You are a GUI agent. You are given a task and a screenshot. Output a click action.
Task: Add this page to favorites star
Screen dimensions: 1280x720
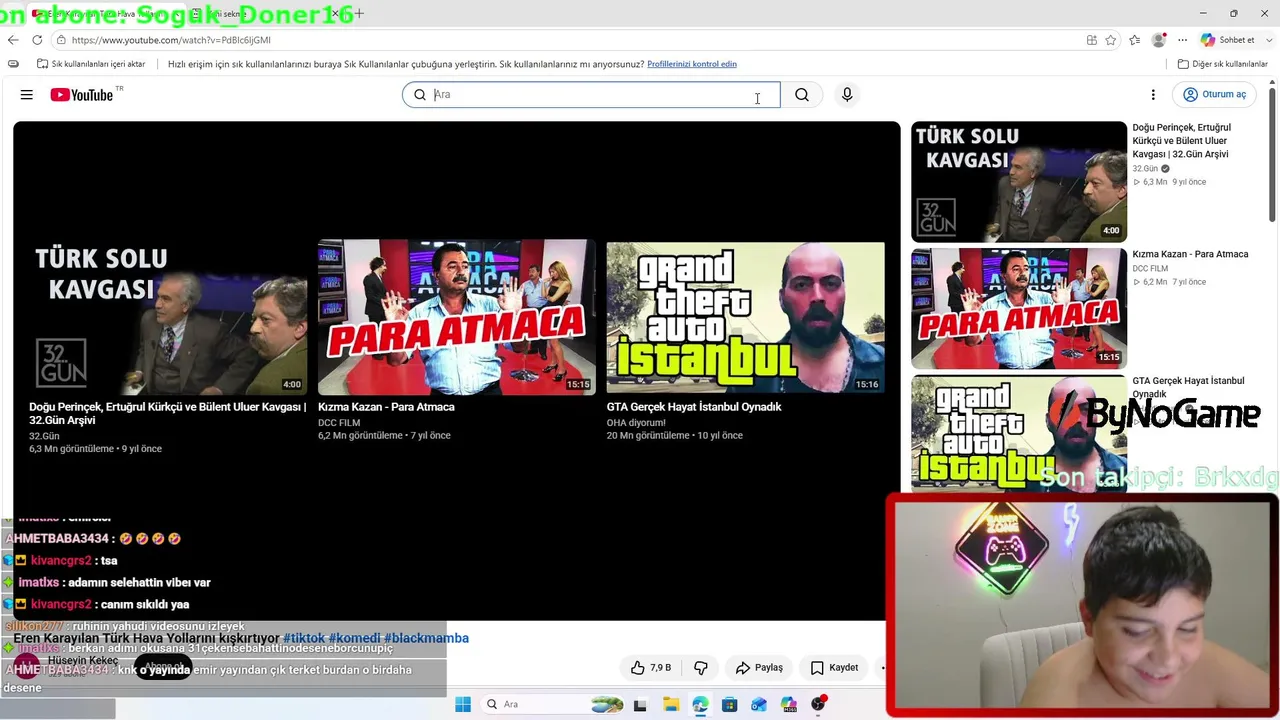1111,40
